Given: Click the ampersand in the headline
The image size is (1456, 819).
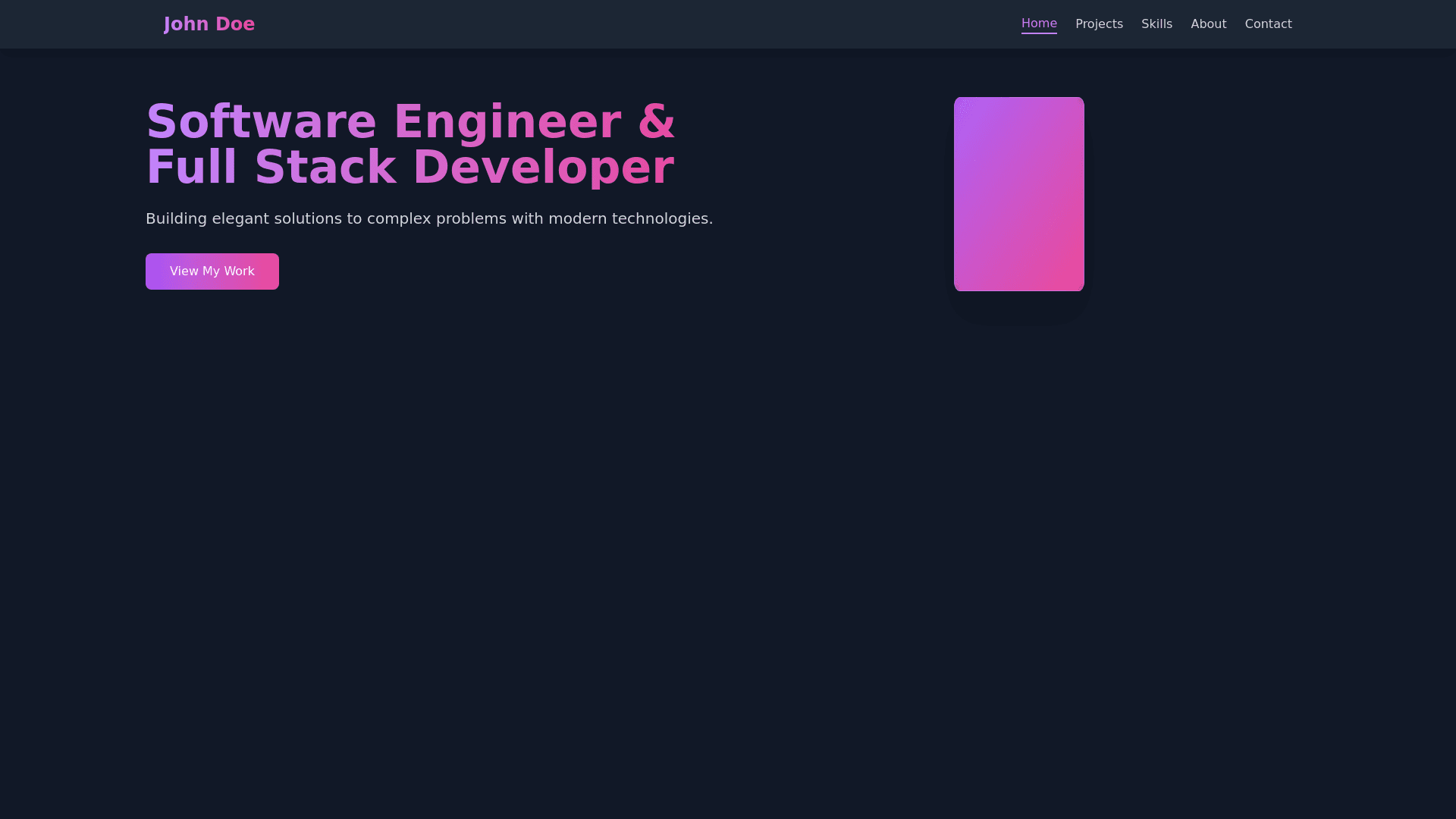Looking at the screenshot, I should tap(656, 122).
